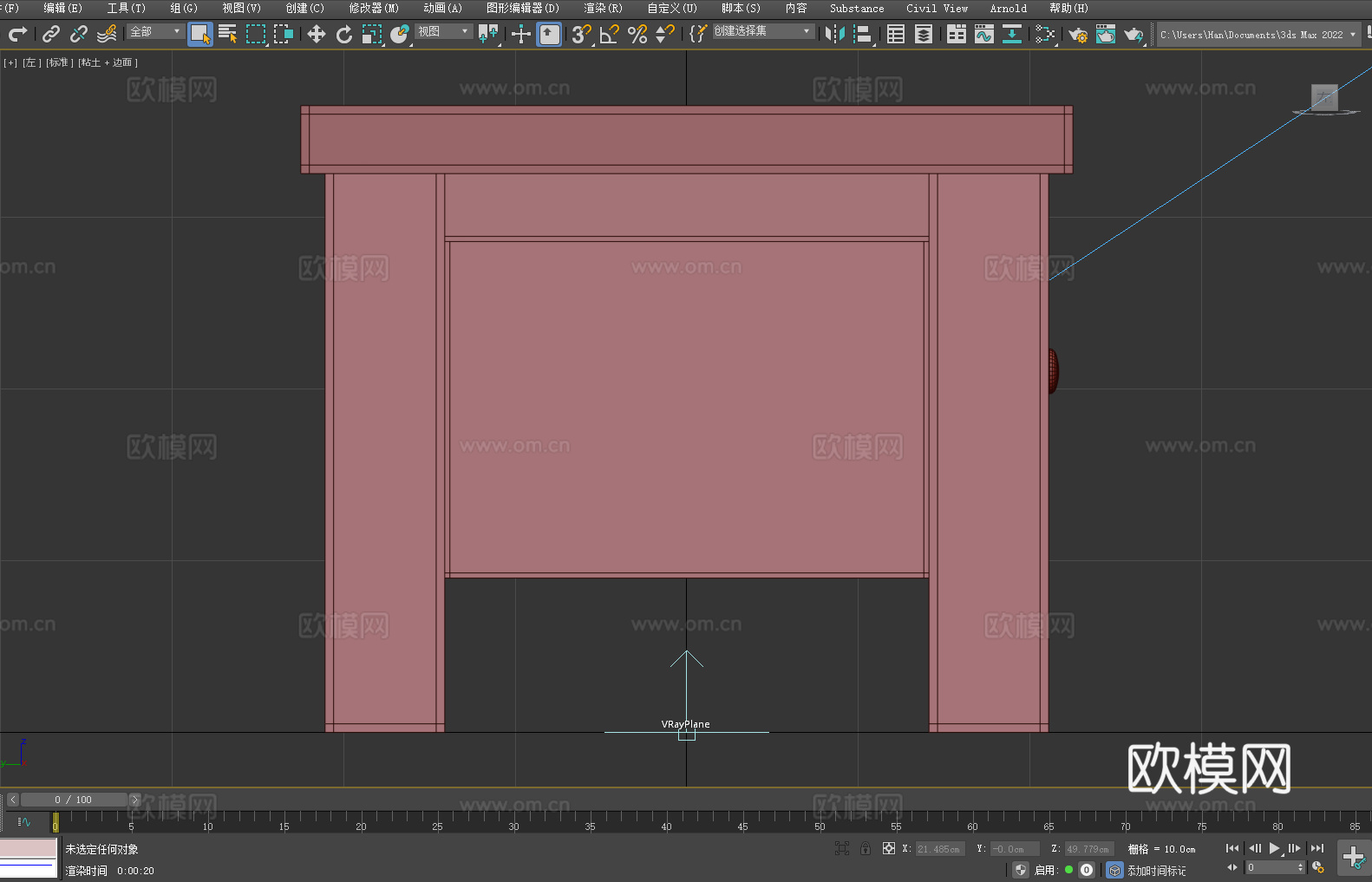1372x882 pixels.
Task: Click the Set Keys large plus button
Action: coord(1354,858)
